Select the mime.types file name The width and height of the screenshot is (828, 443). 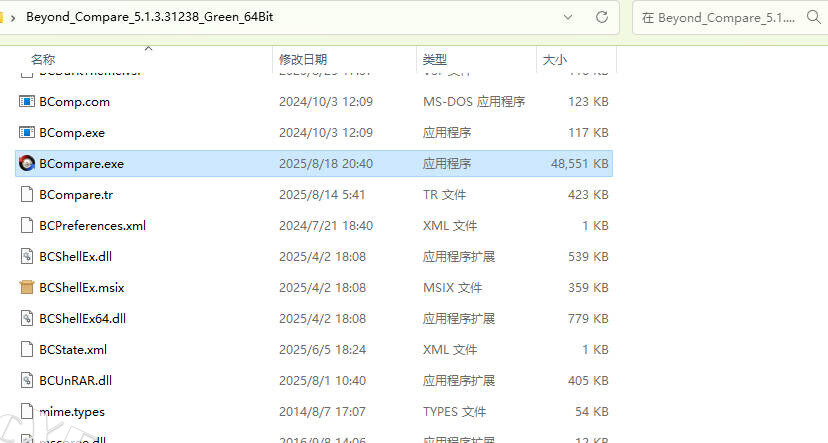[x=72, y=412]
